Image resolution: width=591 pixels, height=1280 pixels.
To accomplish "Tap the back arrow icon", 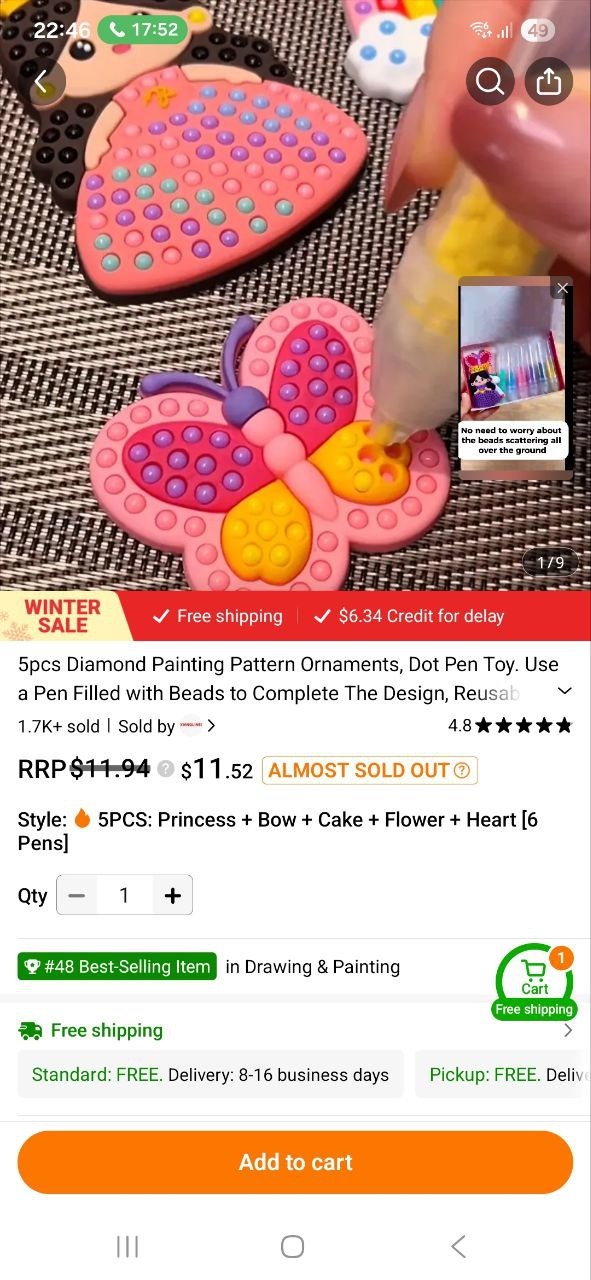I will click(41, 81).
